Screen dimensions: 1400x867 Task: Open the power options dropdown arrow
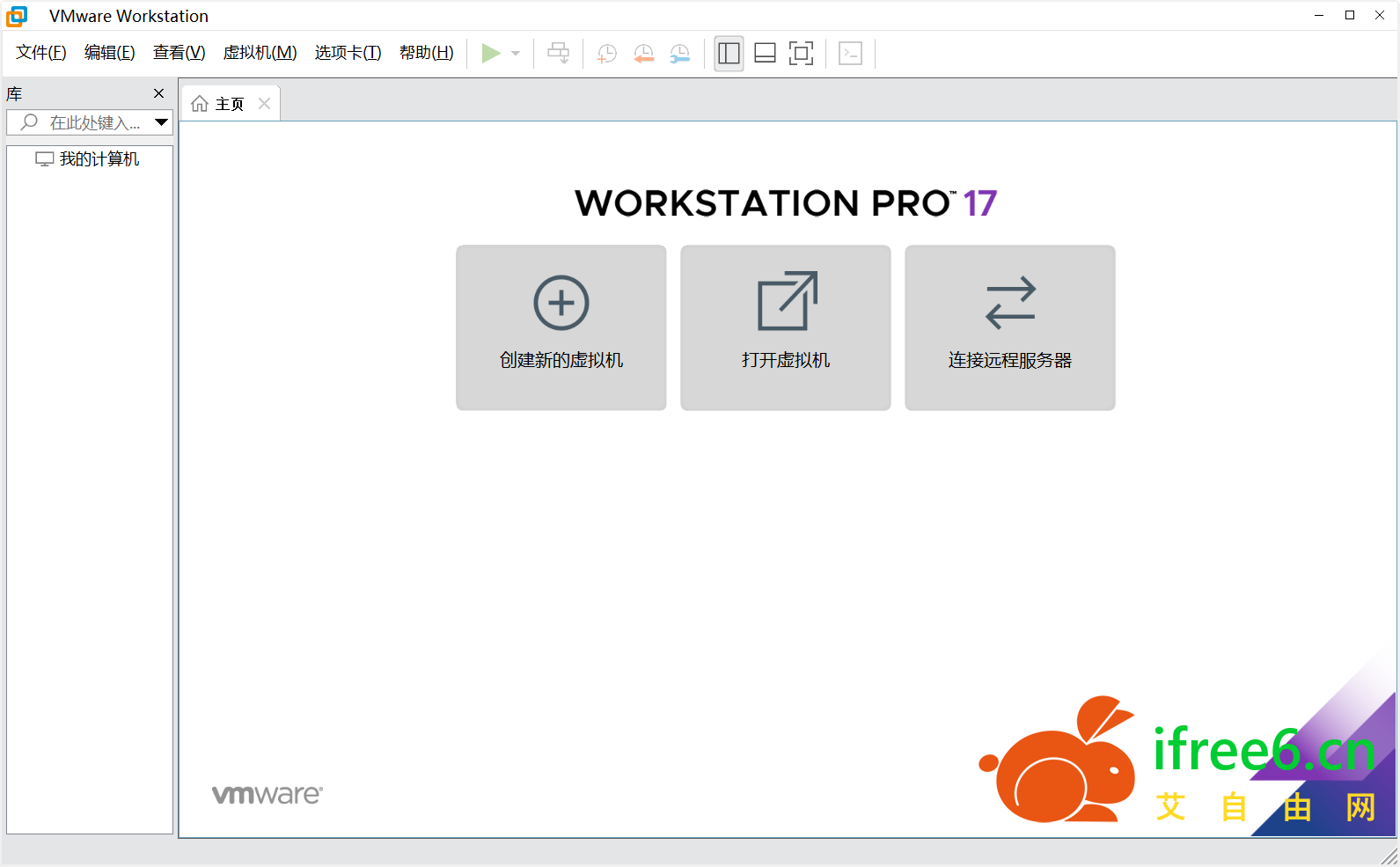pyautogui.click(x=516, y=54)
